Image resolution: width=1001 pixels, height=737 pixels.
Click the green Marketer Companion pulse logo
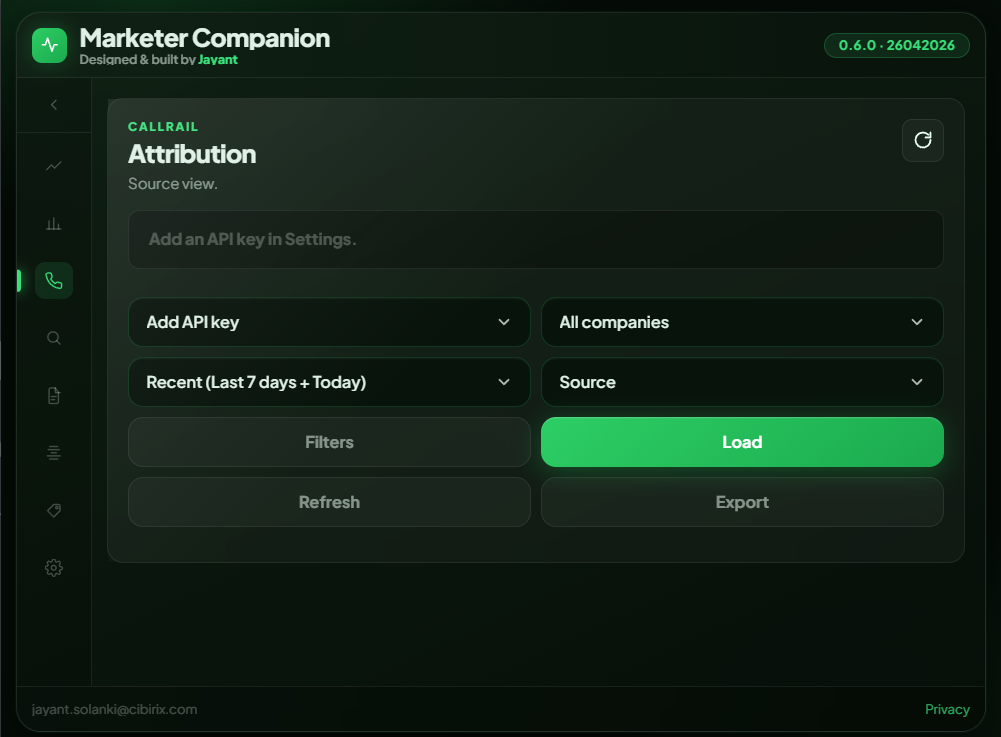[49, 45]
